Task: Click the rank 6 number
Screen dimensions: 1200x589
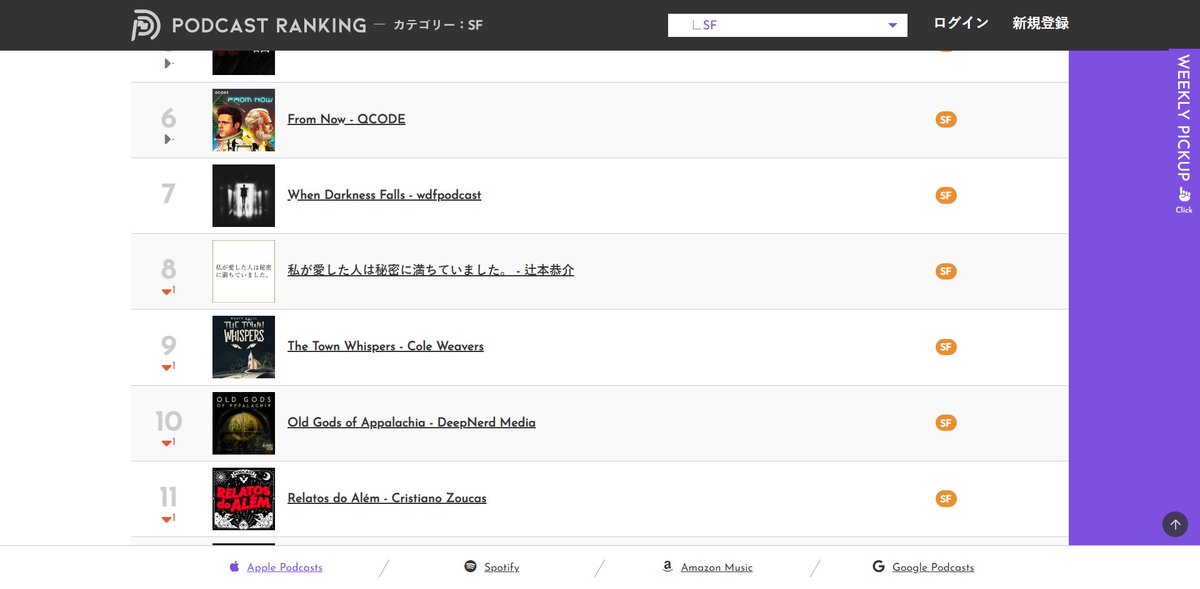Action: click(168, 118)
